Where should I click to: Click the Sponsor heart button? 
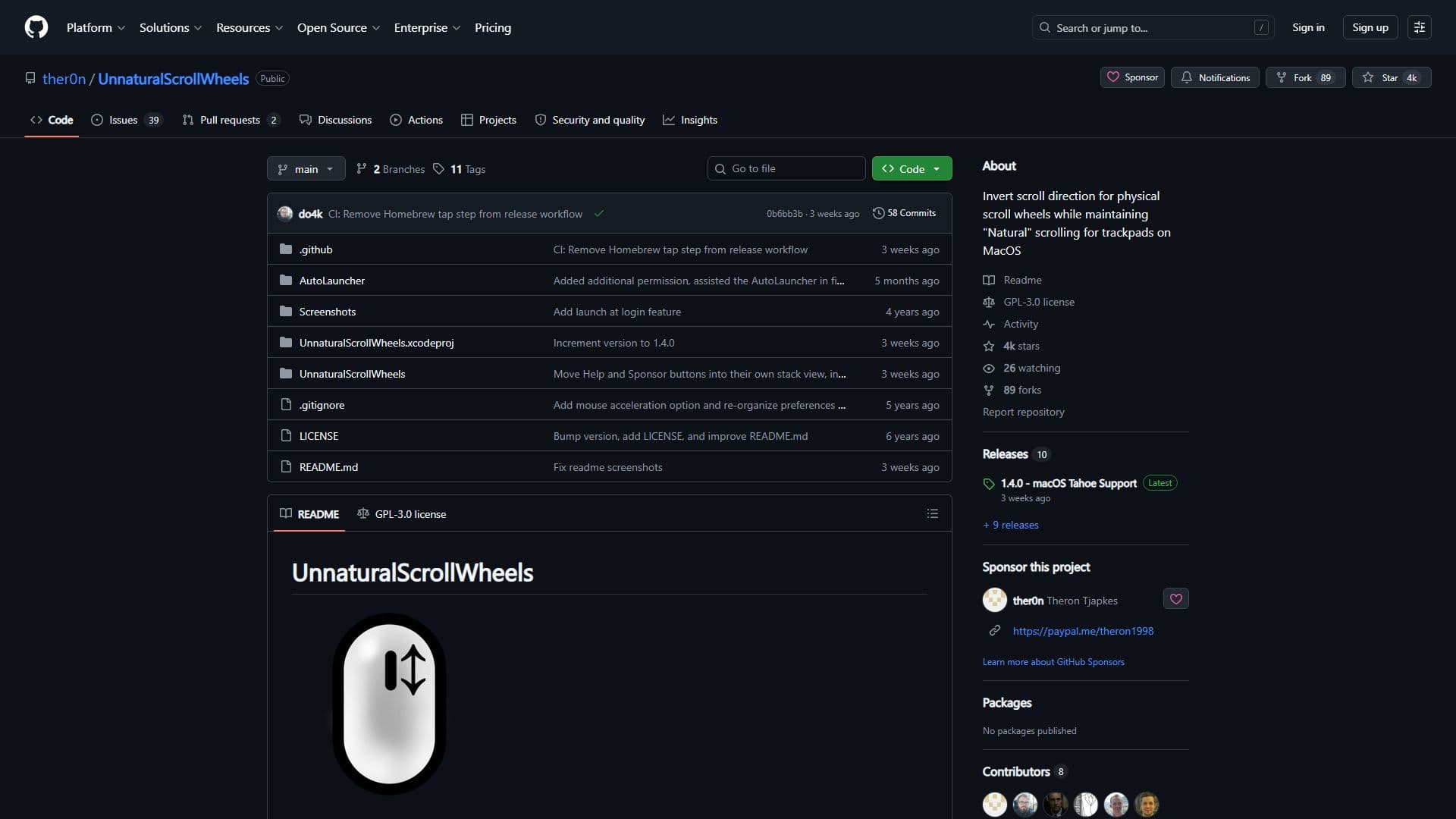1132,77
